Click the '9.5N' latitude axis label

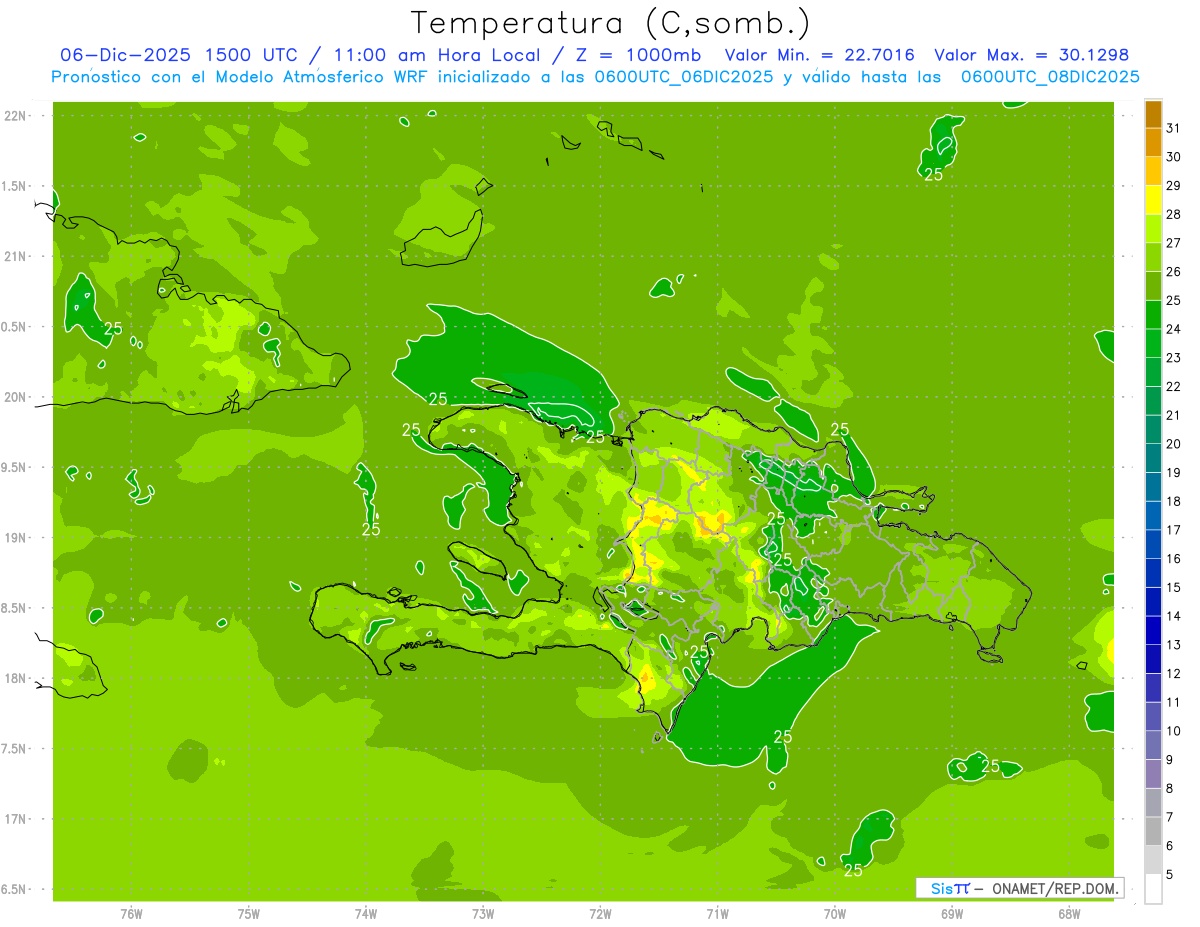15,467
